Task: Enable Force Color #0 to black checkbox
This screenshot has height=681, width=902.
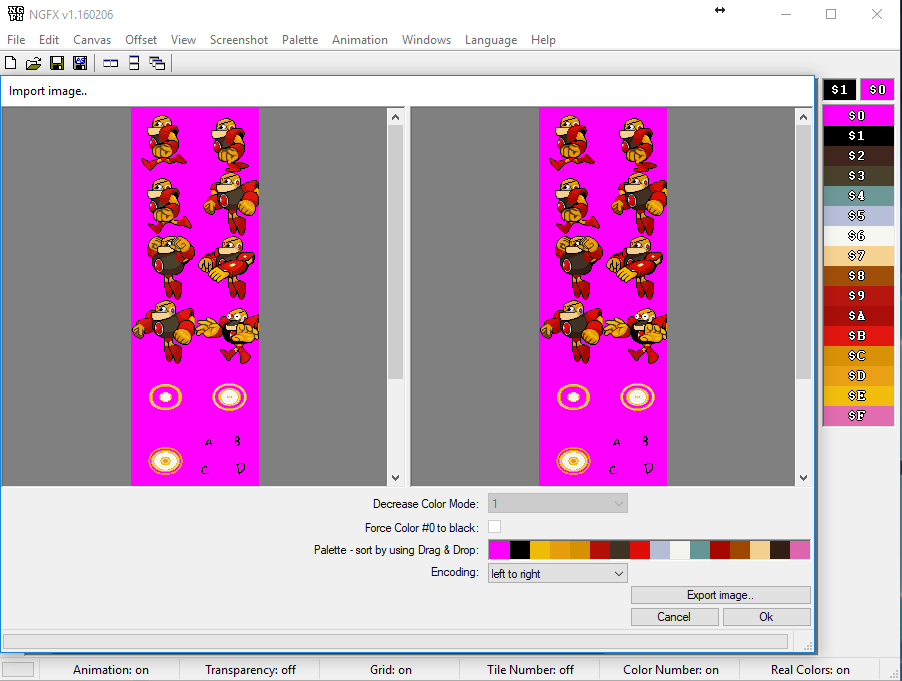Action: (494, 527)
